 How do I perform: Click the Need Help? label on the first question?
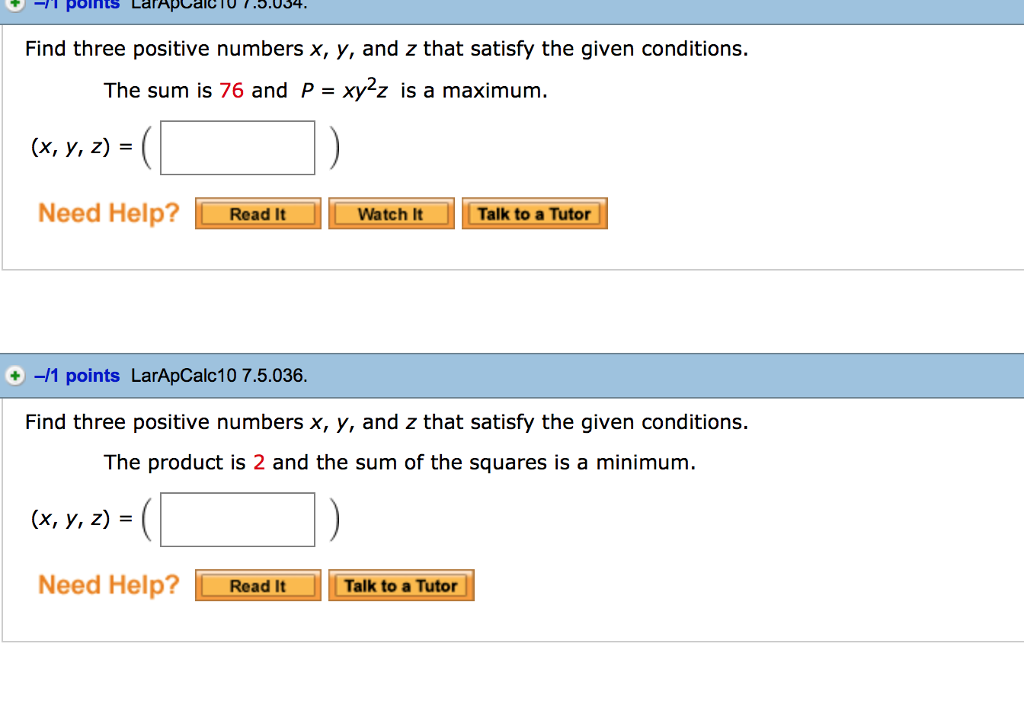pyautogui.click(x=107, y=212)
